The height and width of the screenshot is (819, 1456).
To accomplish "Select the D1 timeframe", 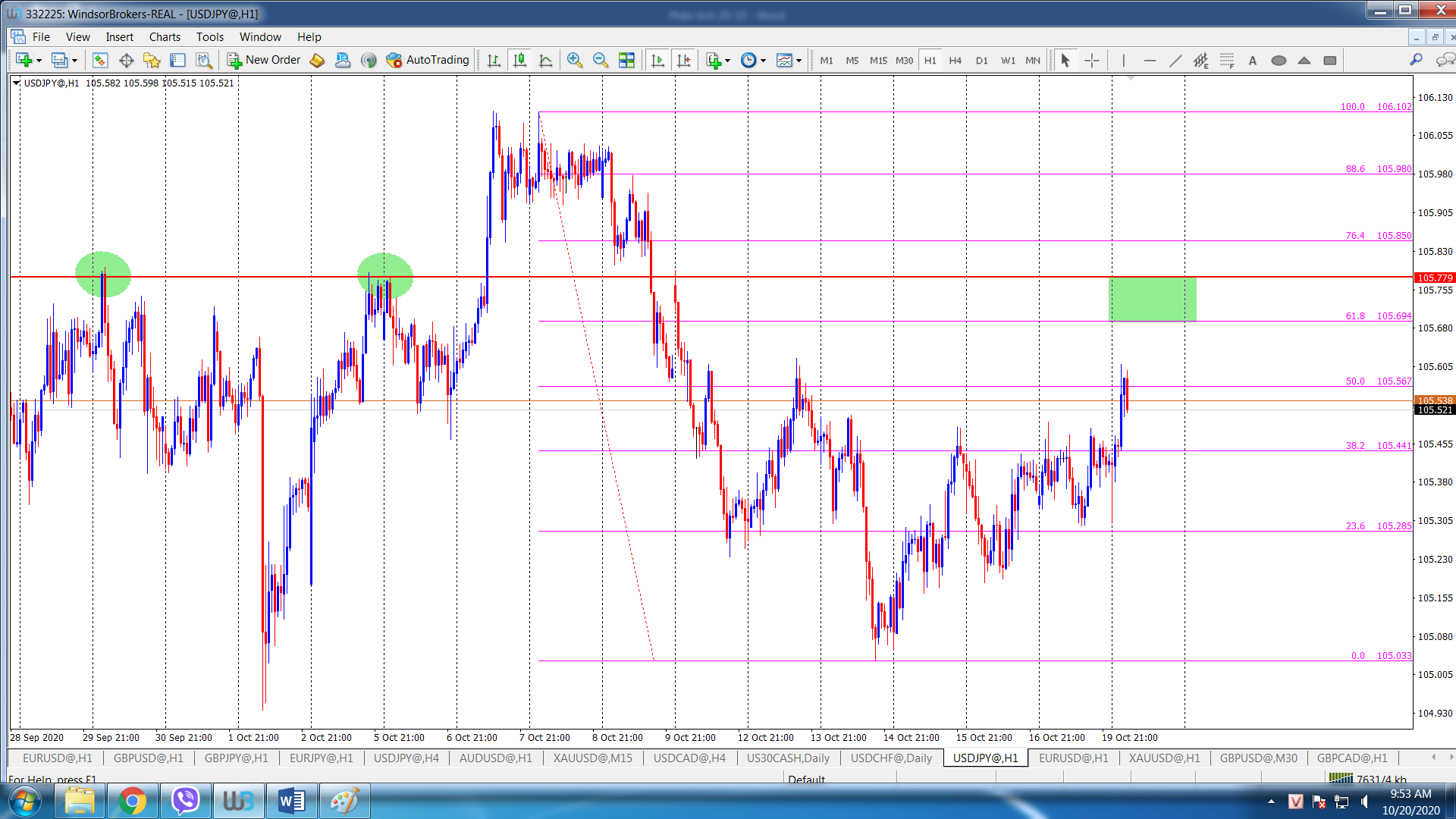I will (x=981, y=60).
